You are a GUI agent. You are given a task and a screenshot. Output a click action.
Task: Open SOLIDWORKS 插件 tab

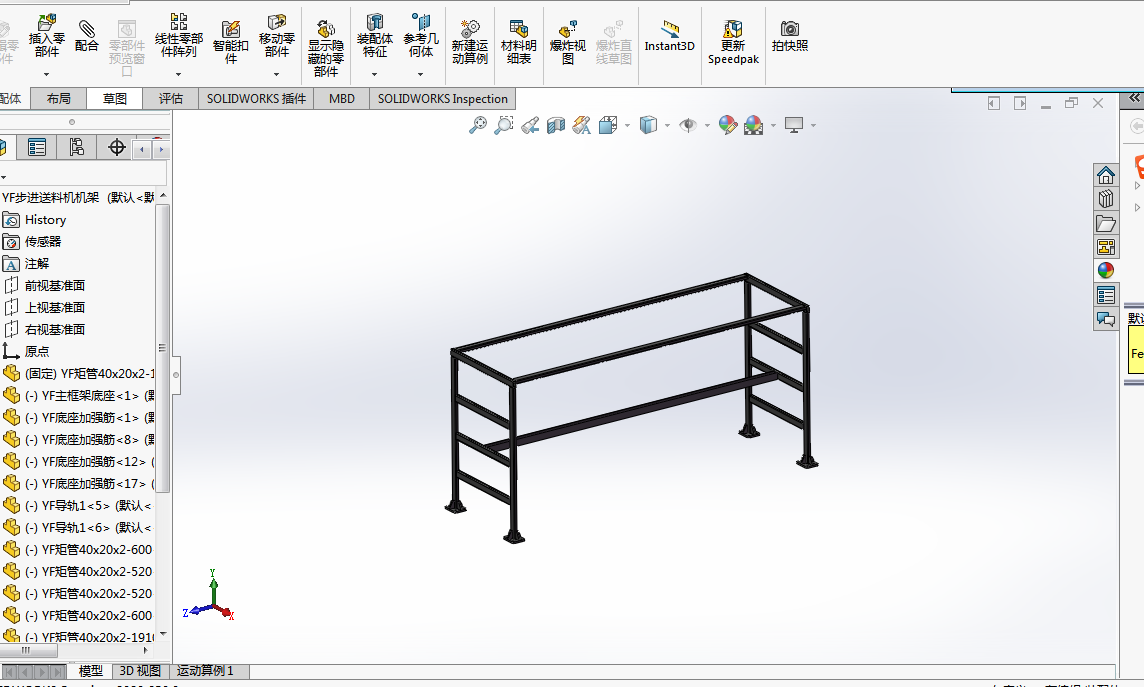coord(256,98)
